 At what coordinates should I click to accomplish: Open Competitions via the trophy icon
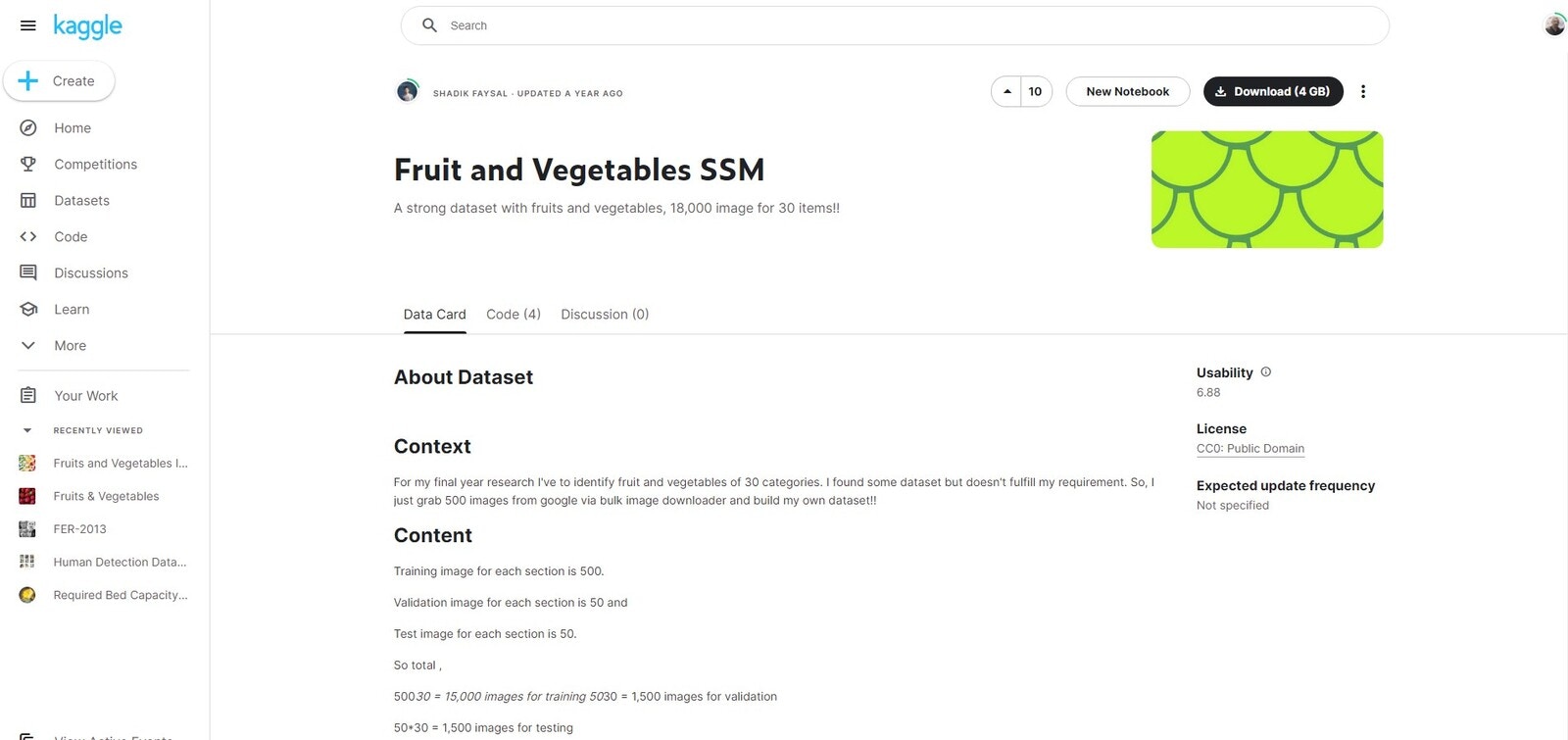point(28,164)
